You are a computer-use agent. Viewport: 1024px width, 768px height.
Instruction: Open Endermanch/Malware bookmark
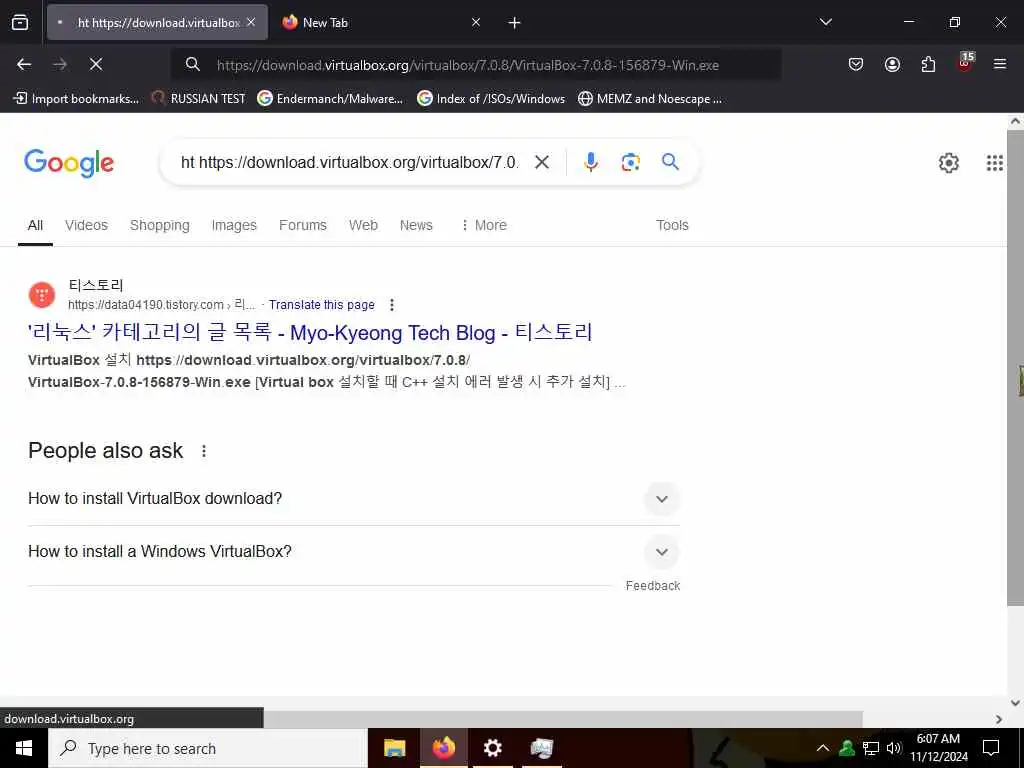[330, 99]
